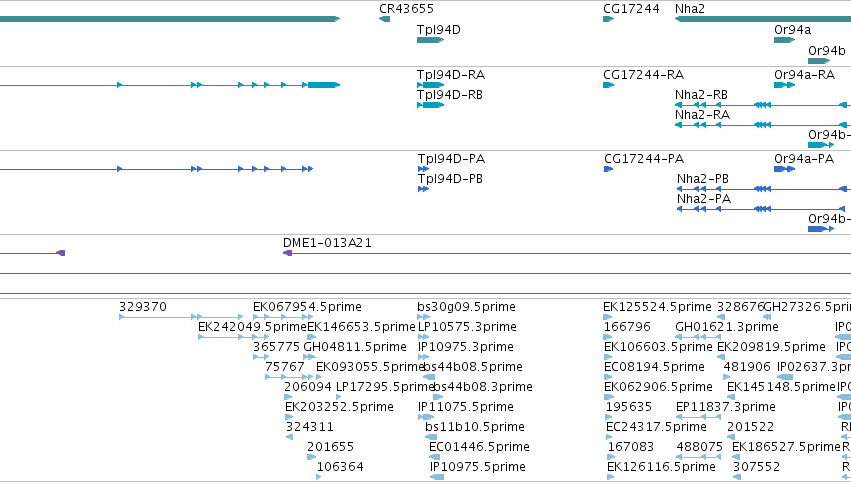Select the CG17244-RA transcript arrow
Image resolution: width=851 pixels, height=482 pixels.
tap(608, 85)
